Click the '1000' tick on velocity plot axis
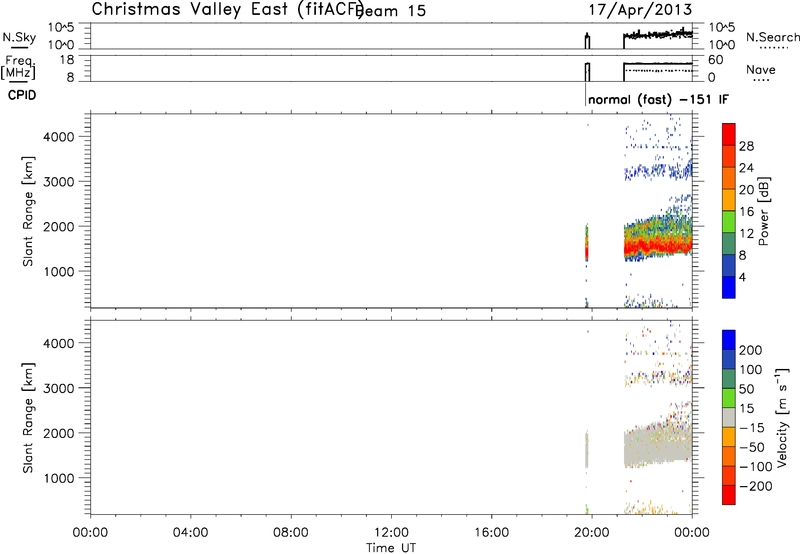 59,479
